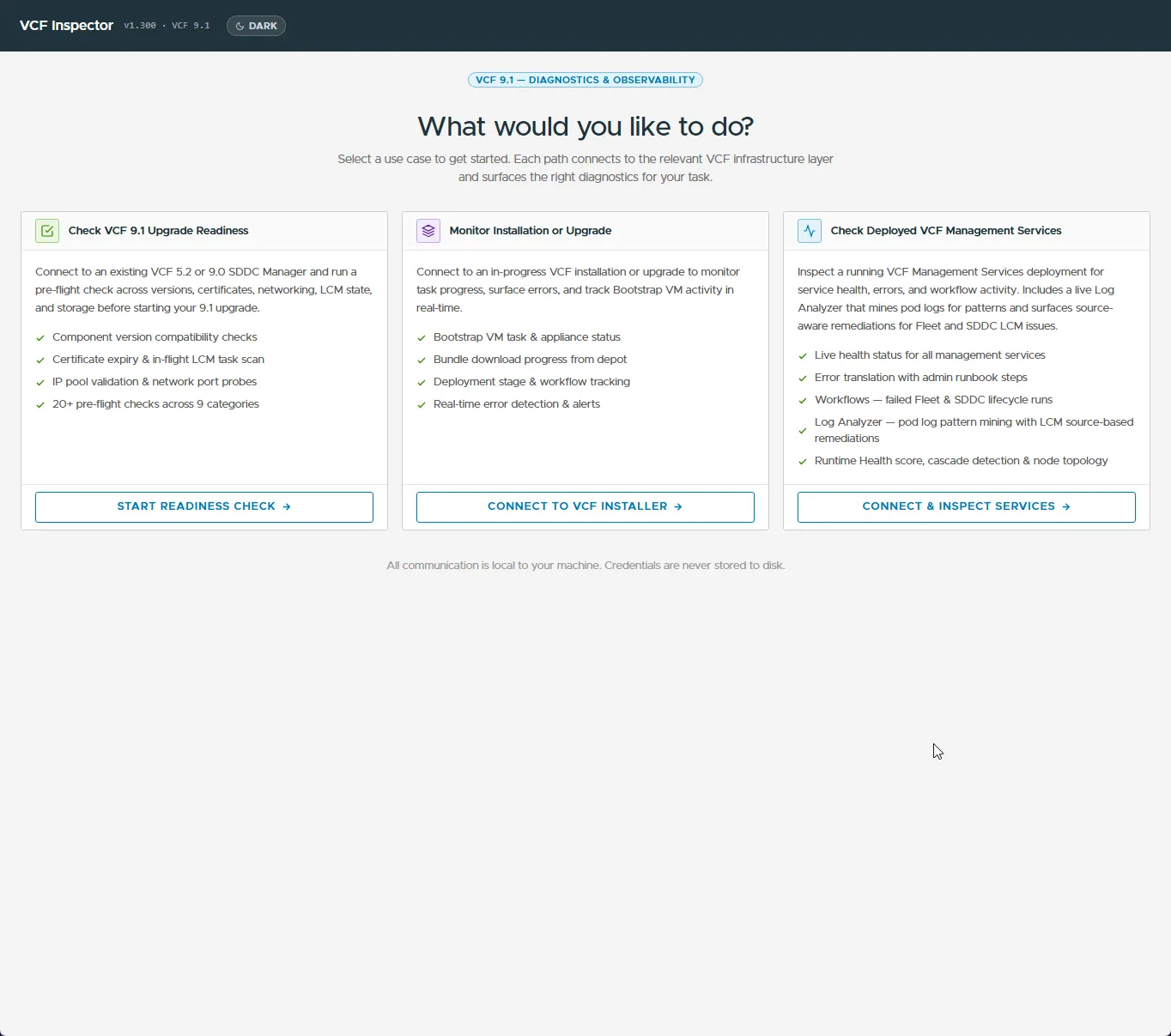The height and width of the screenshot is (1036, 1171).
Task: Toggle the DARK theme switch
Action: click(x=256, y=26)
